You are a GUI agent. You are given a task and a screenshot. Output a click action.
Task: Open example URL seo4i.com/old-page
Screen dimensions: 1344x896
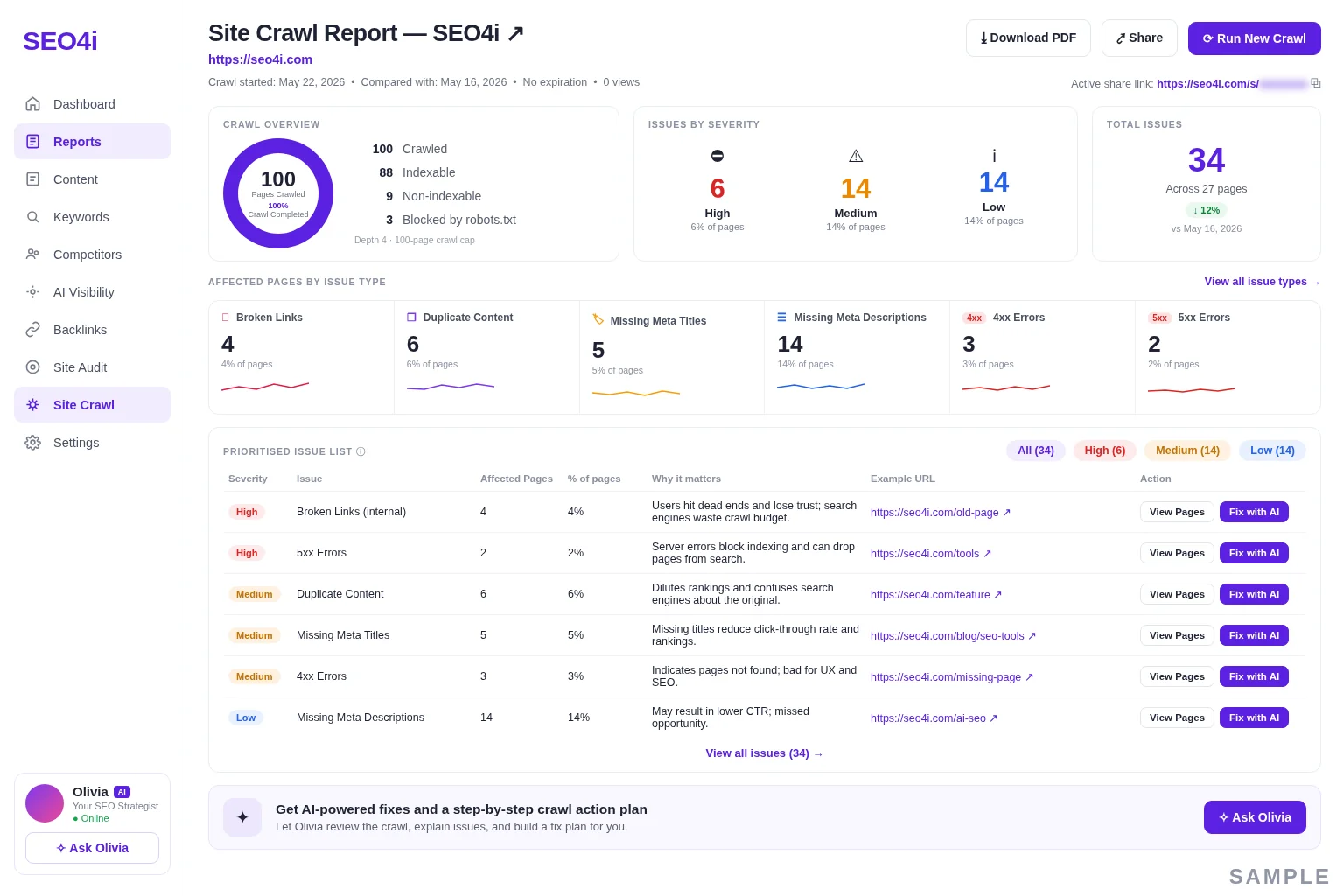[x=941, y=513]
